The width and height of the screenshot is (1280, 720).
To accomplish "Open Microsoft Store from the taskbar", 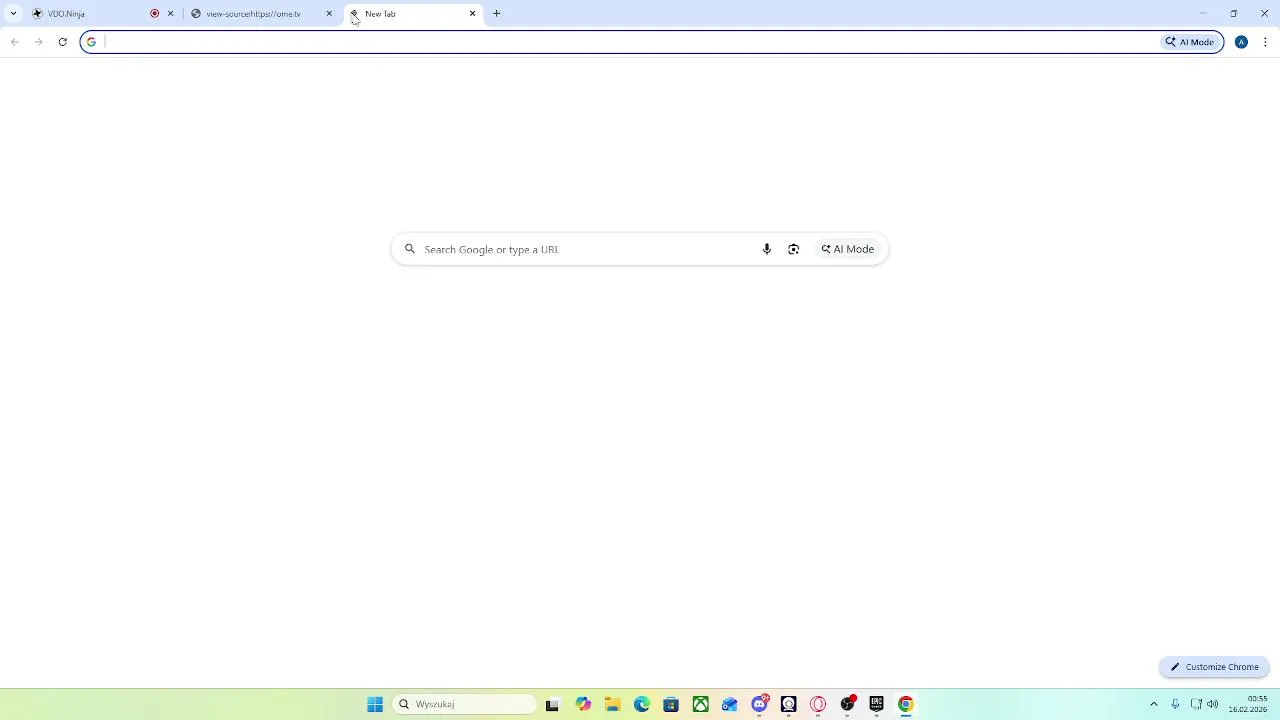I will 671,704.
